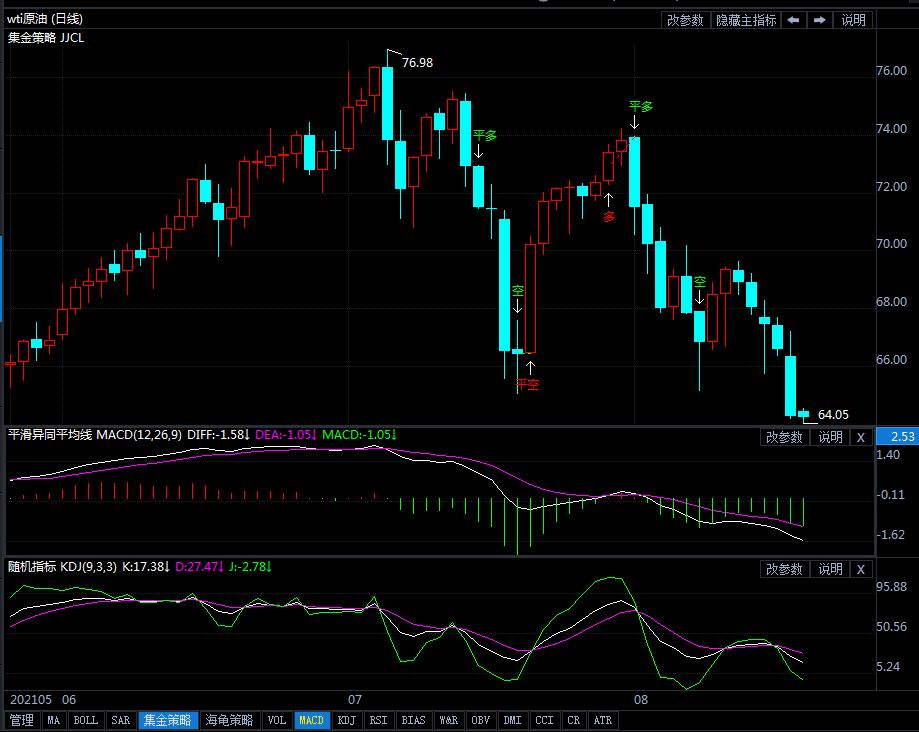Open 说明 in the KDJ panel
The height and width of the screenshot is (732, 919).
(830, 569)
